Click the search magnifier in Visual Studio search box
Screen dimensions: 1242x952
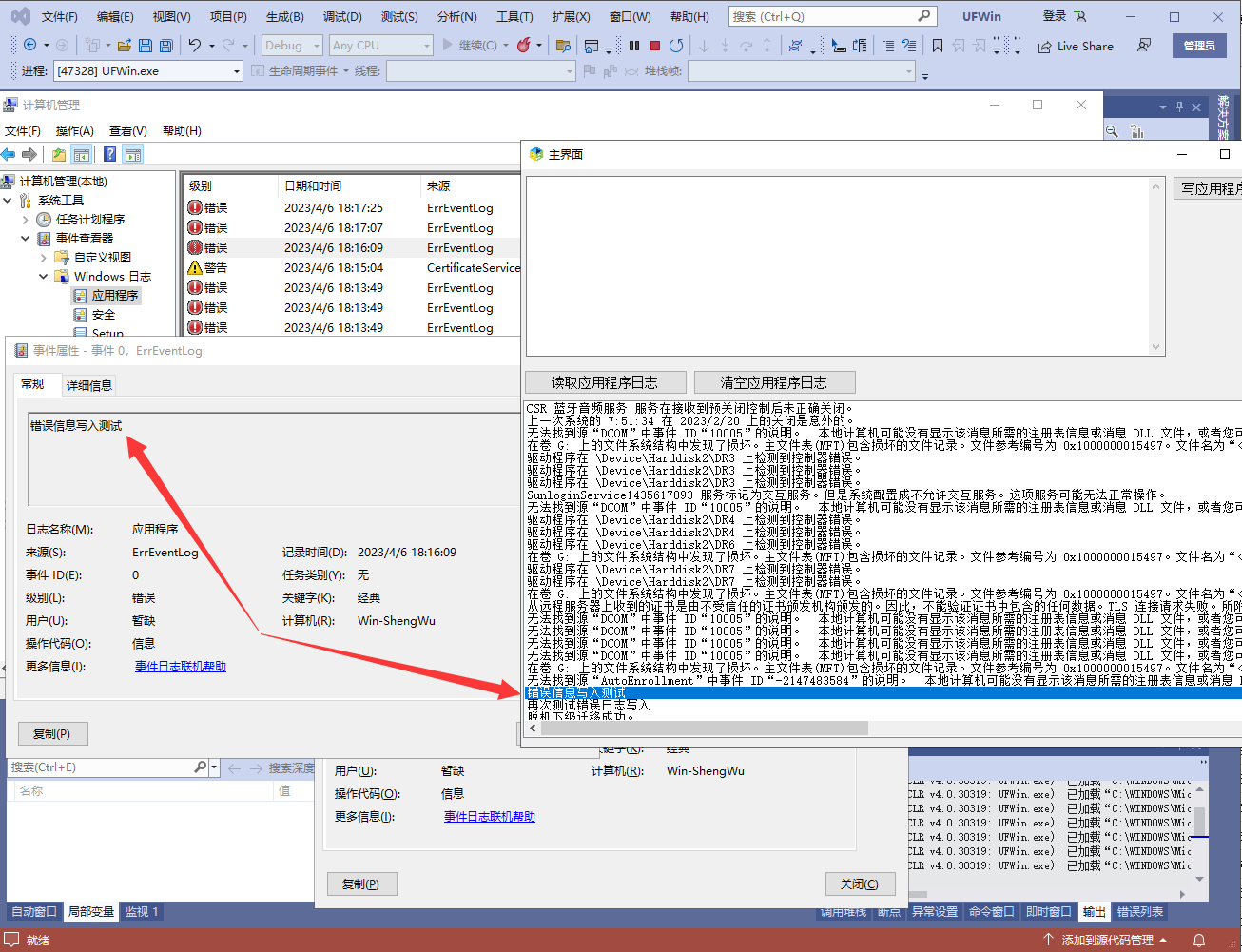pyautogui.click(x=923, y=16)
